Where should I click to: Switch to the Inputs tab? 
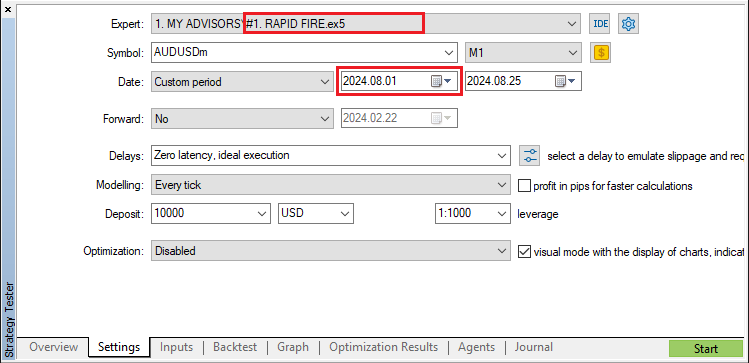tap(176, 347)
